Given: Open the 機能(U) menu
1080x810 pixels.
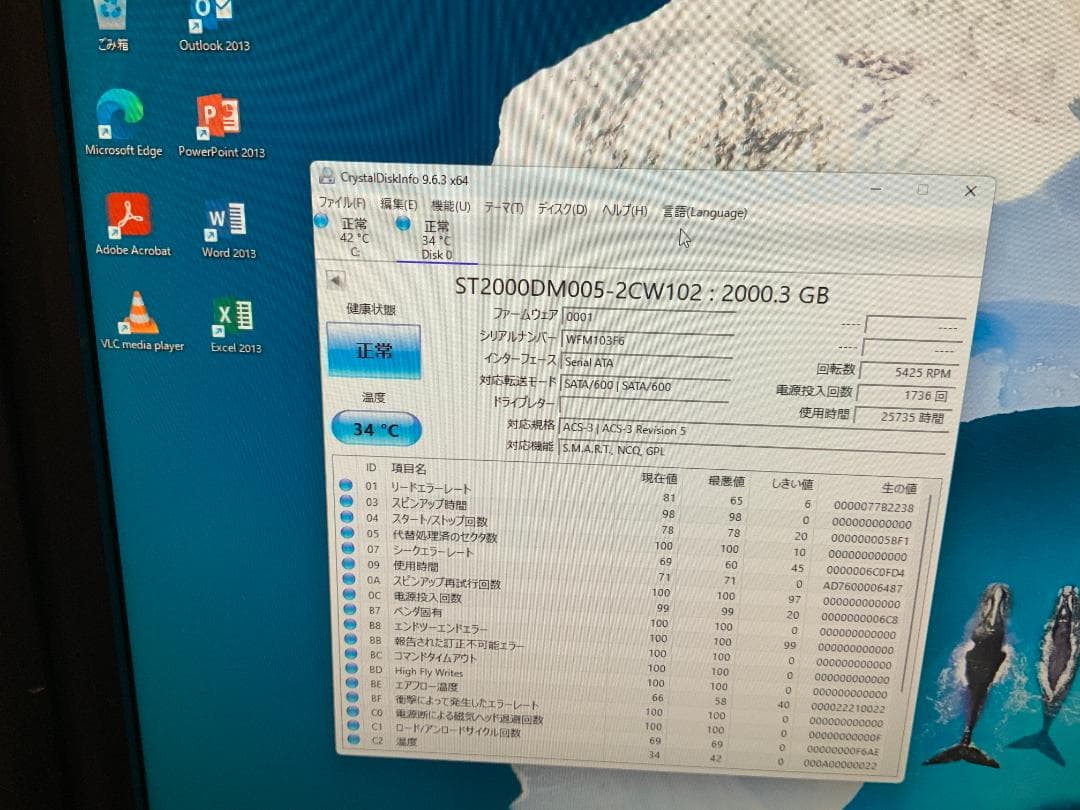Looking at the screenshot, I should (451, 206).
